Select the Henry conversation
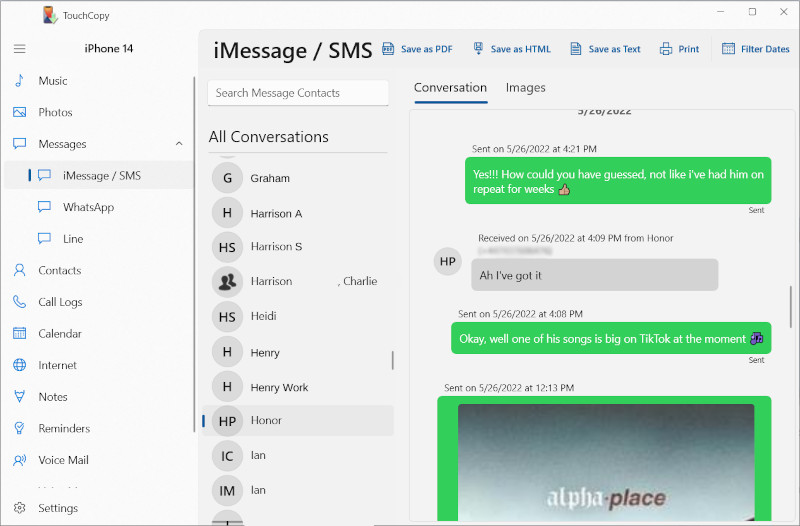 click(298, 352)
